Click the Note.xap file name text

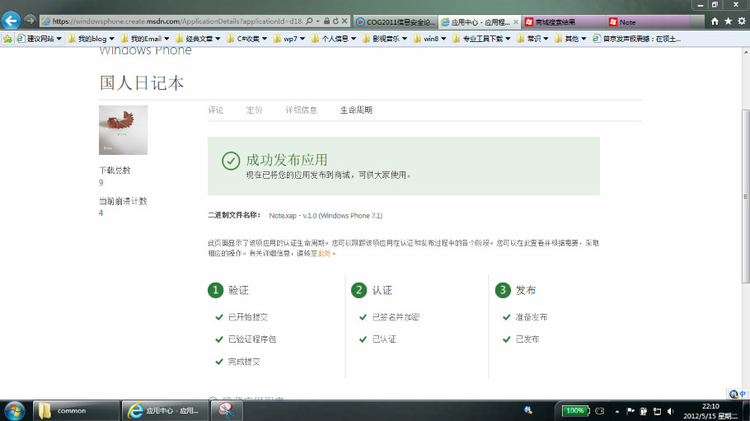(326, 216)
